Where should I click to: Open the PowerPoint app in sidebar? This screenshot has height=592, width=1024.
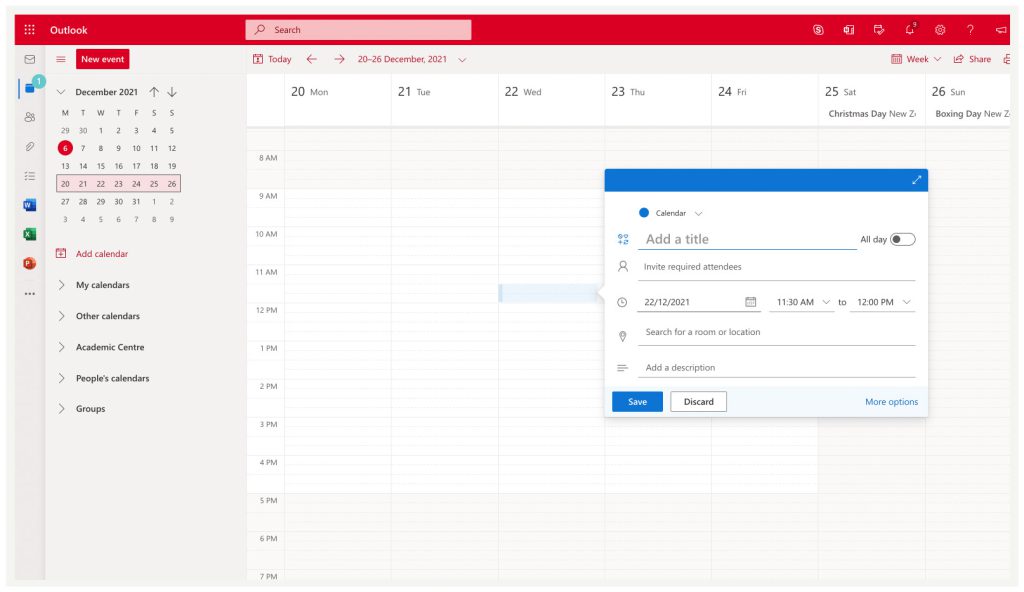[29, 263]
